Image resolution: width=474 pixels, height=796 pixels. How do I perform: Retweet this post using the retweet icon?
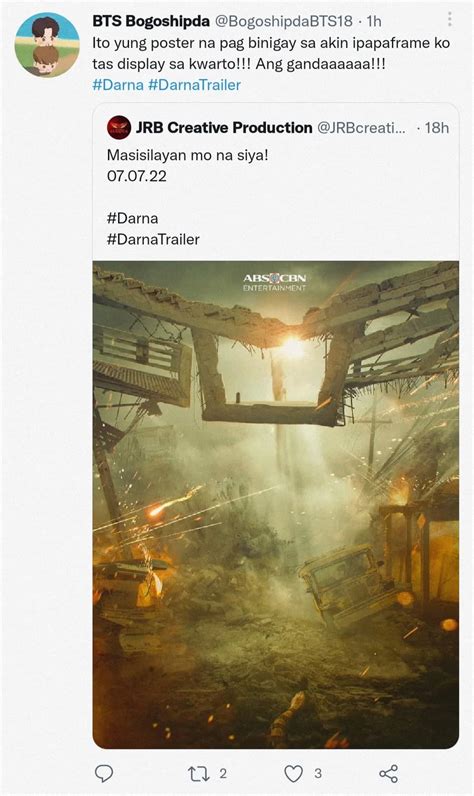198,774
